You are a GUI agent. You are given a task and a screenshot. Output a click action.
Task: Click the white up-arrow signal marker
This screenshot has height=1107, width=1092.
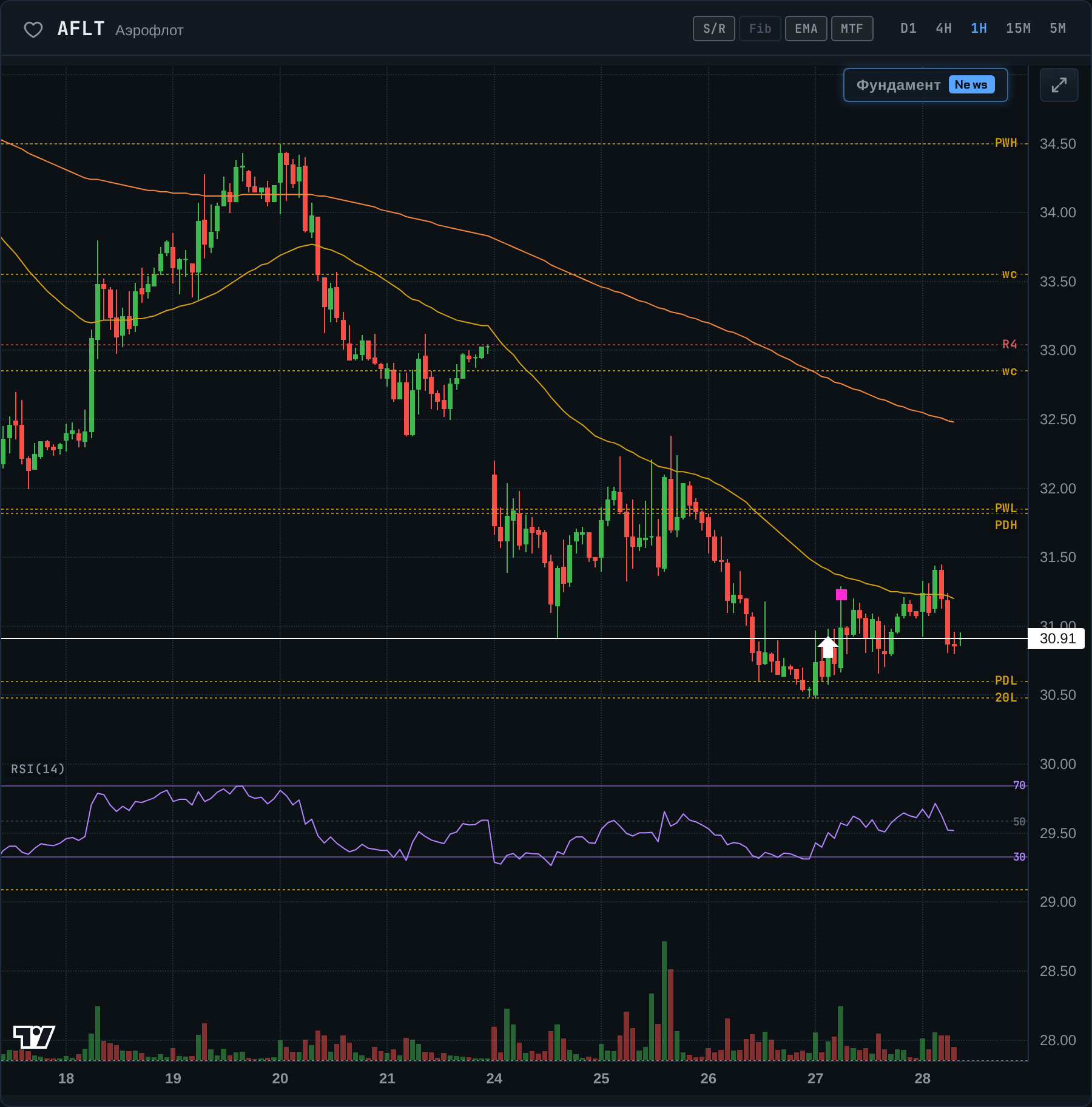(x=827, y=647)
